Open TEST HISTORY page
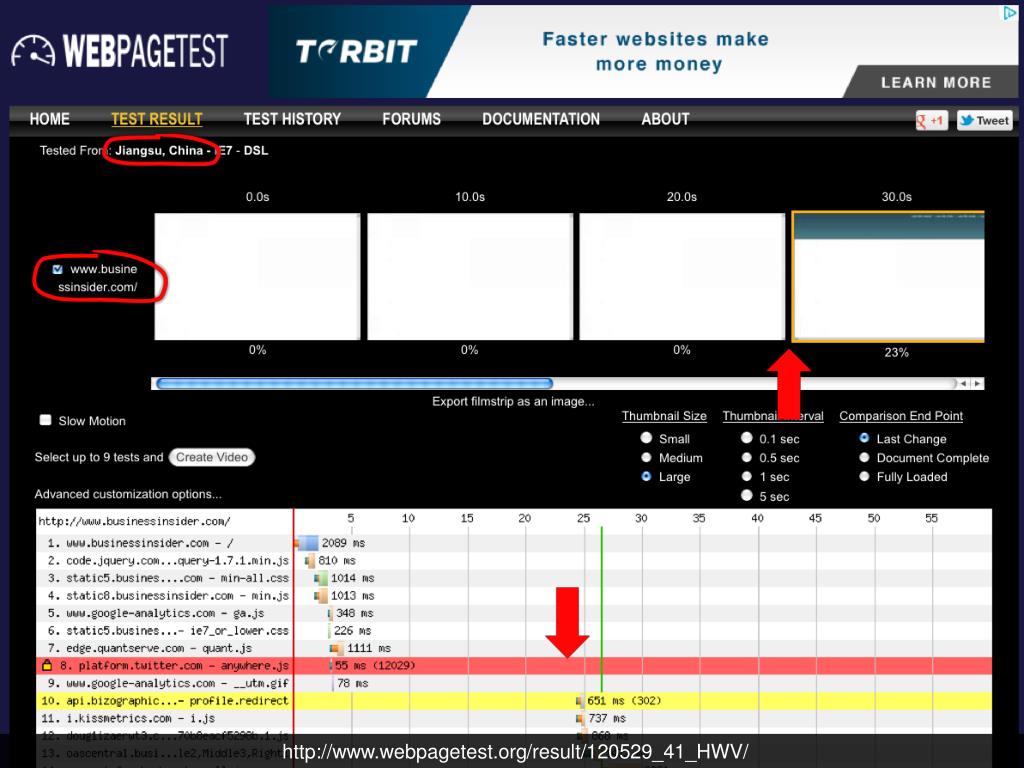The height and width of the screenshot is (768, 1024). (292, 119)
